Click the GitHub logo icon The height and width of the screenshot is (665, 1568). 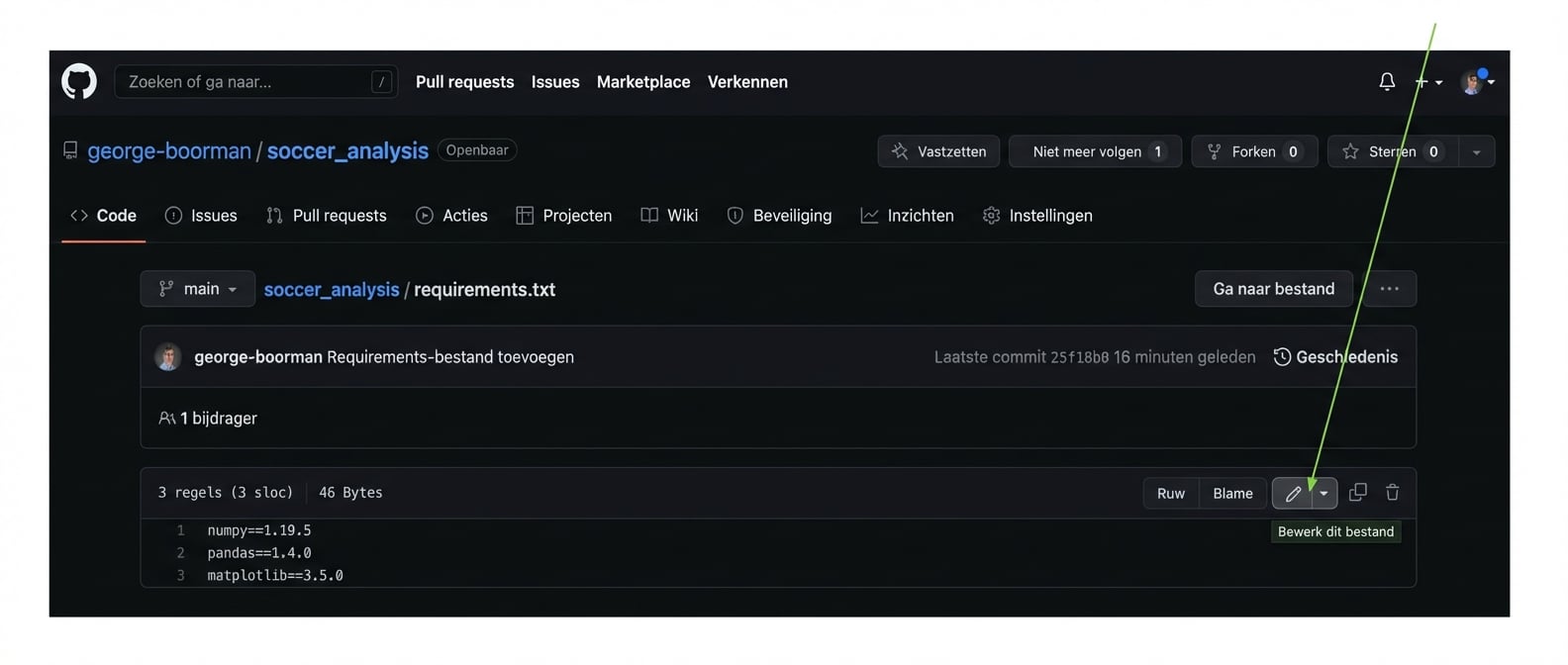(79, 81)
